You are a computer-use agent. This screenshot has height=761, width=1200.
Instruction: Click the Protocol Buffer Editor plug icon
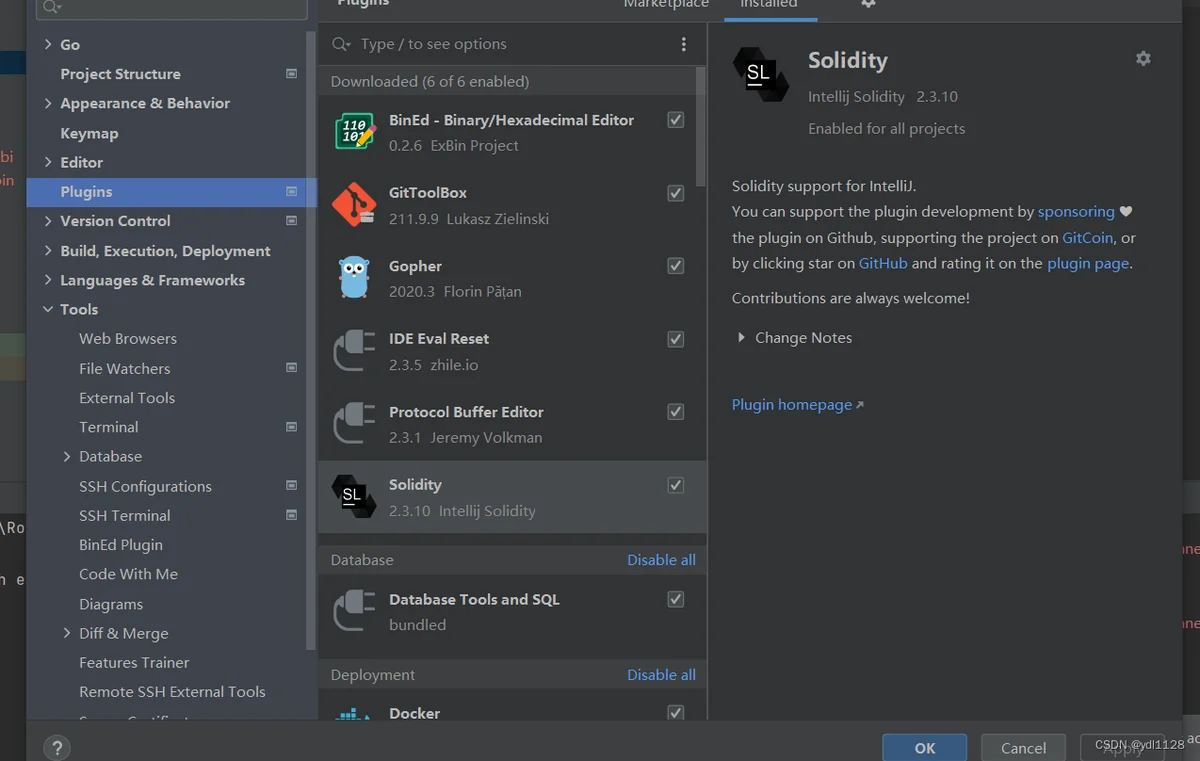point(354,424)
